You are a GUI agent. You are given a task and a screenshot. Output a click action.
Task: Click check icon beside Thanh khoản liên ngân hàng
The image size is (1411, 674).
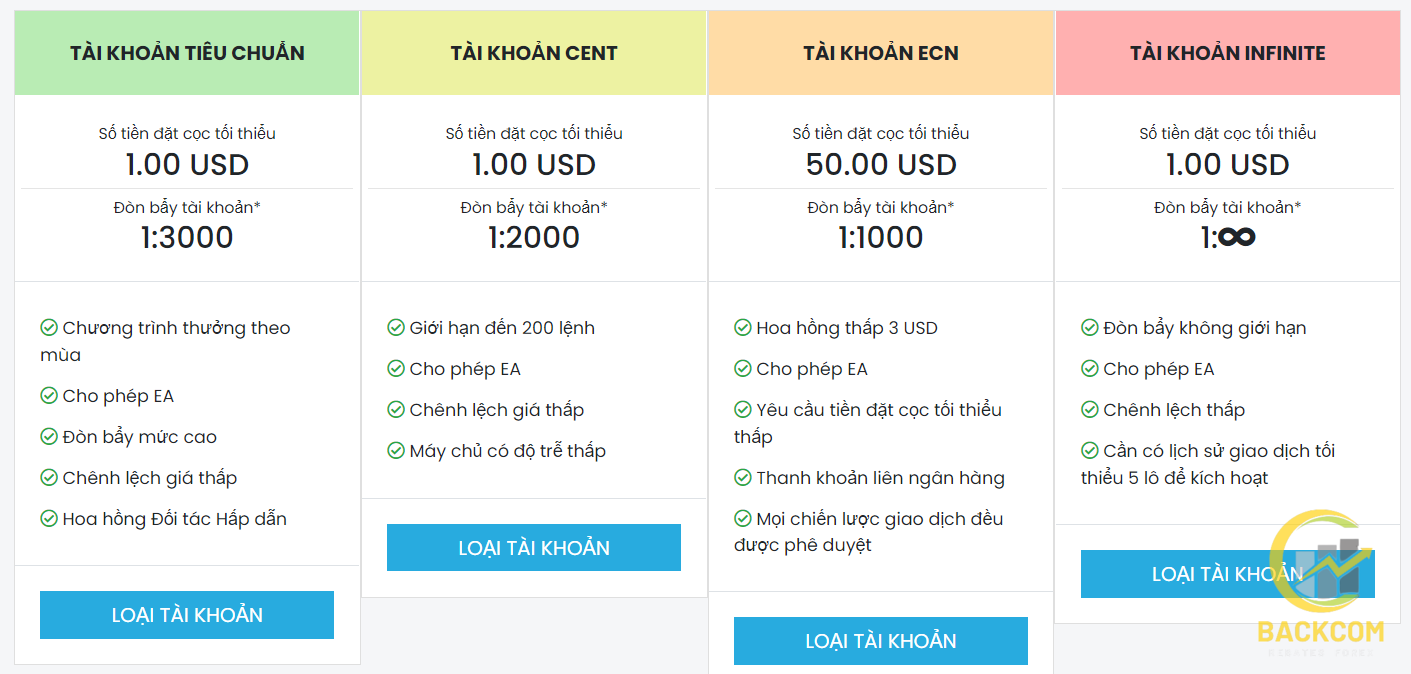click(x=743, y=478)
